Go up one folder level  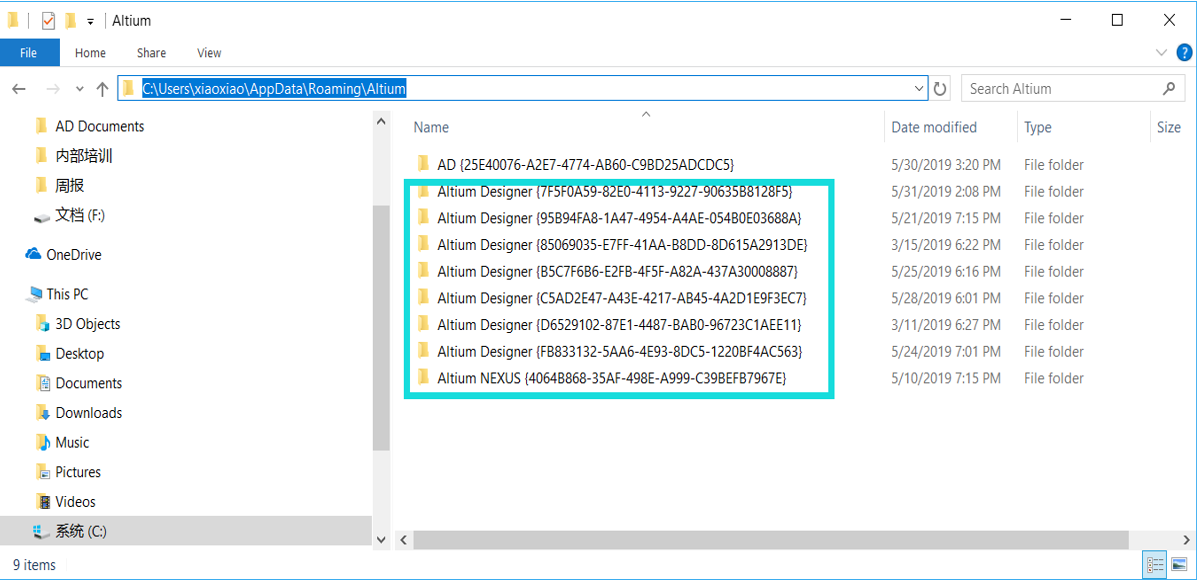[x=102, y=89]
